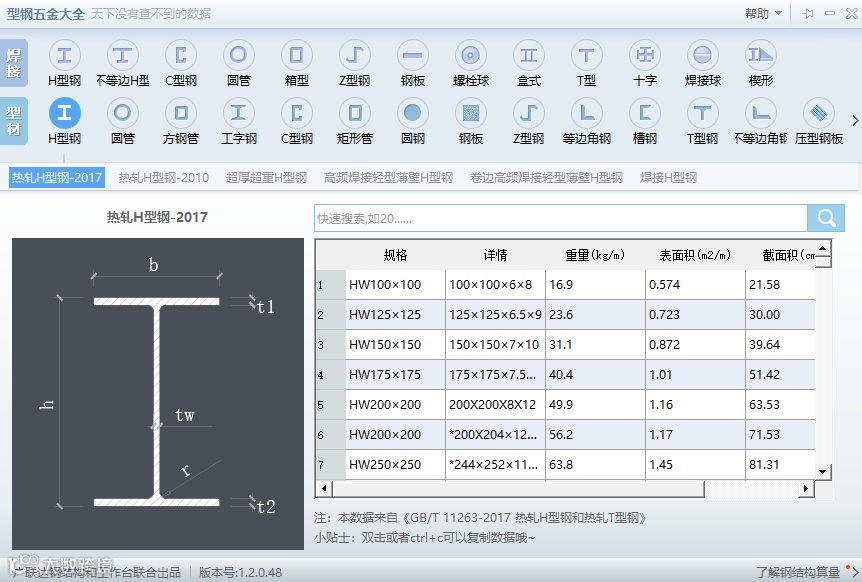Open the 方钢管 square tube profile
Viewport: 862px width, 582px height.
point(181,113)
